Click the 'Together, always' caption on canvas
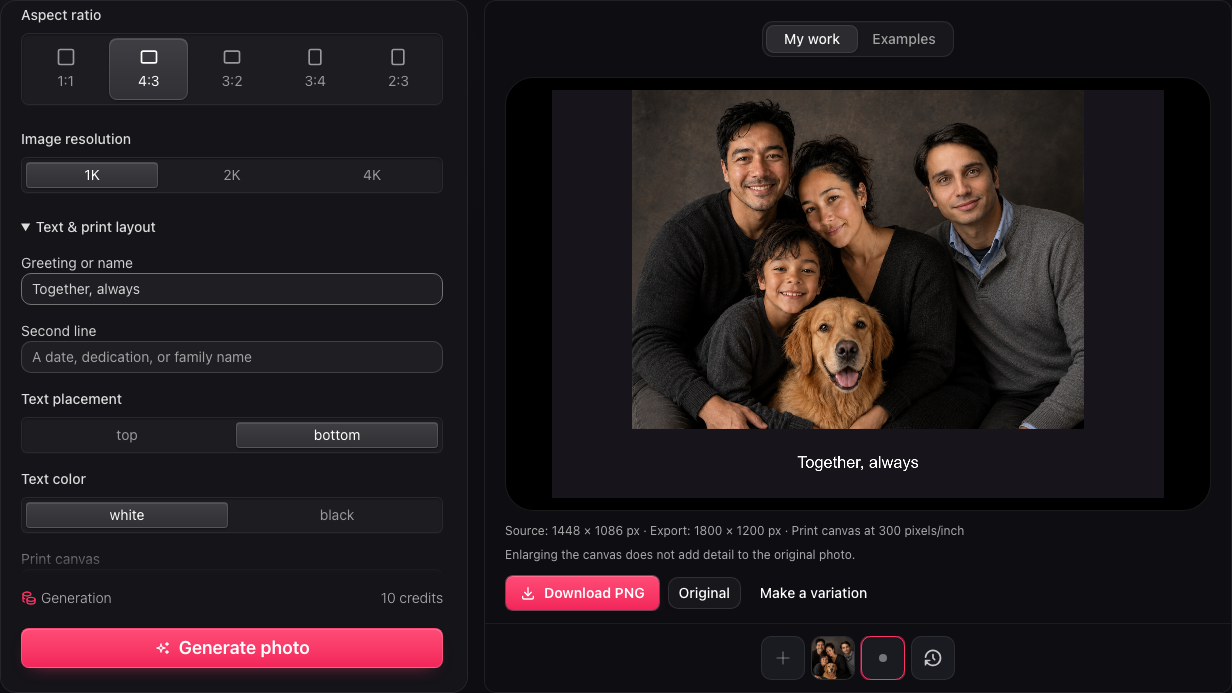The width and height of the screenshot is (1232, 693). point(858,462)
